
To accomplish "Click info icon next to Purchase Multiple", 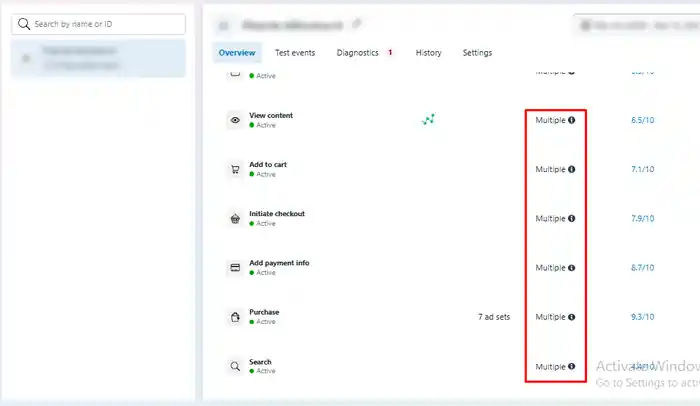I will coord(571,317).
